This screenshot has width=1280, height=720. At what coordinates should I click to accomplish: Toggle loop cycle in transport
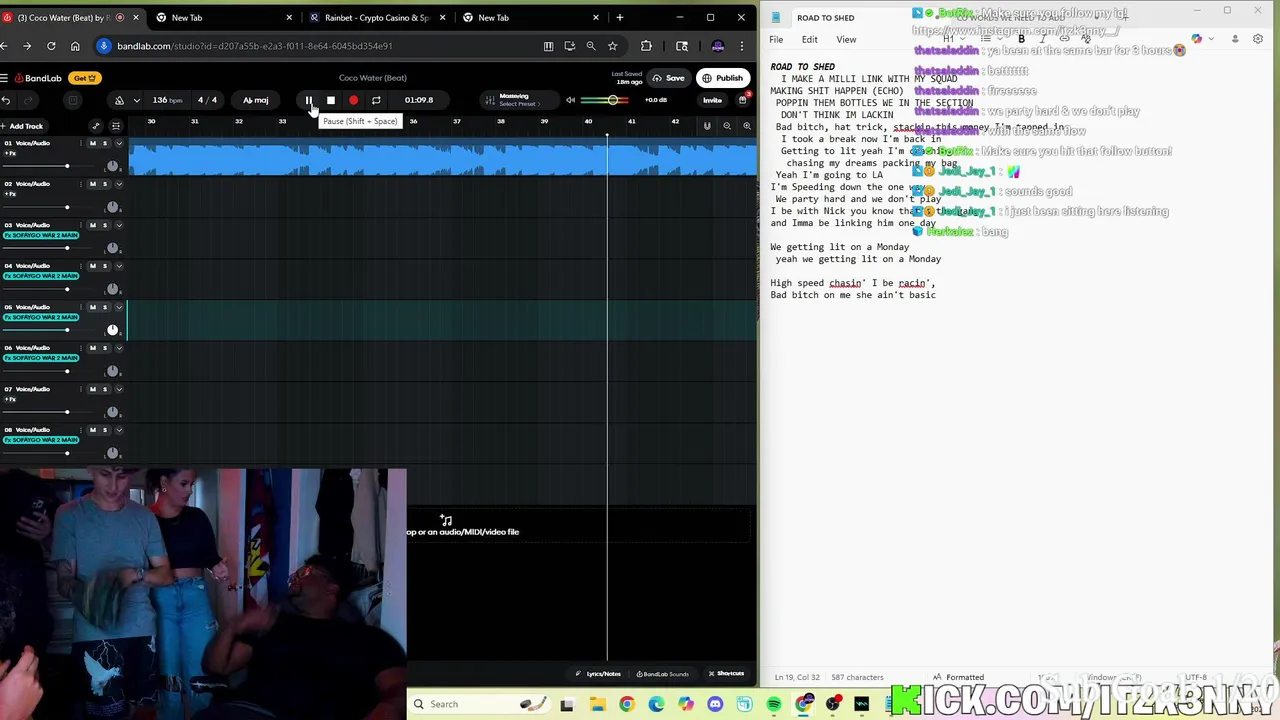tap(376, 100)
